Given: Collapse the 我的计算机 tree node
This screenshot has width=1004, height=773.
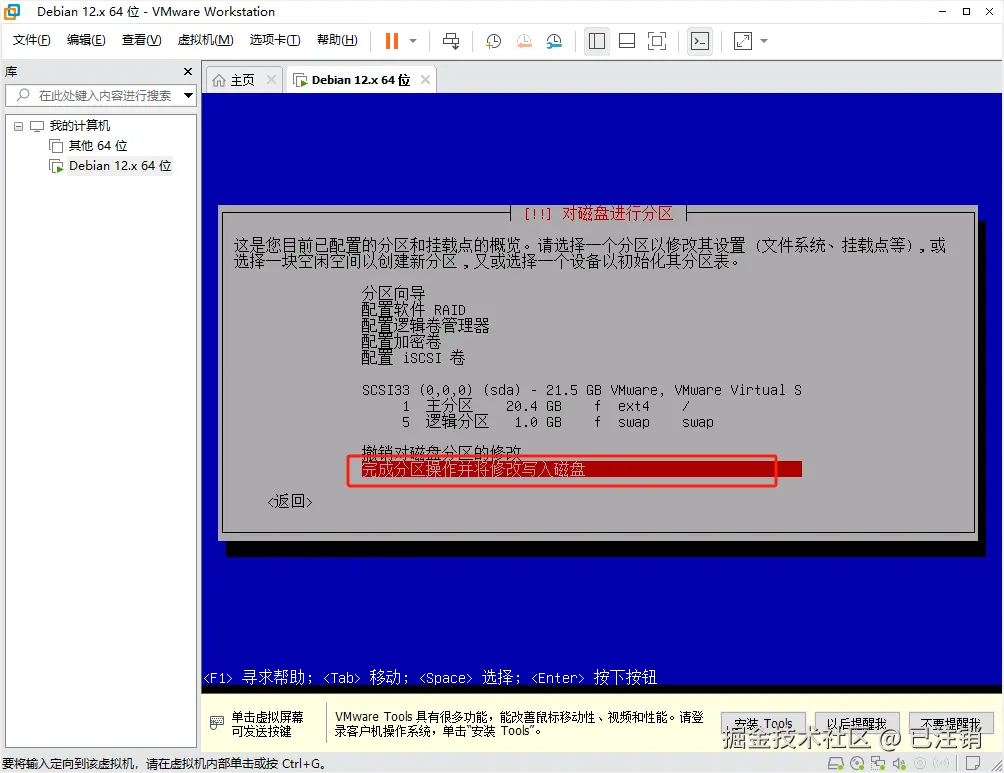Looking at the screenshot, I should point(17,125).
